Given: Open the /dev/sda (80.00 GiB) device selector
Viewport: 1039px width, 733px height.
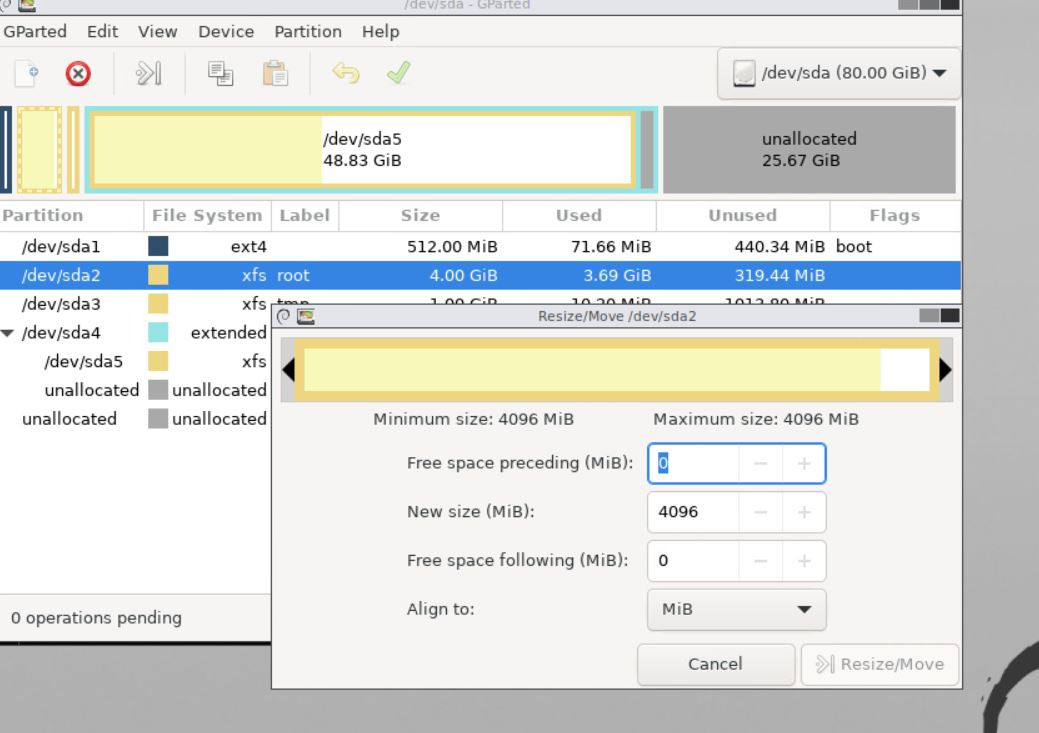Looking at the screenshot, I should tap(839, 73).
